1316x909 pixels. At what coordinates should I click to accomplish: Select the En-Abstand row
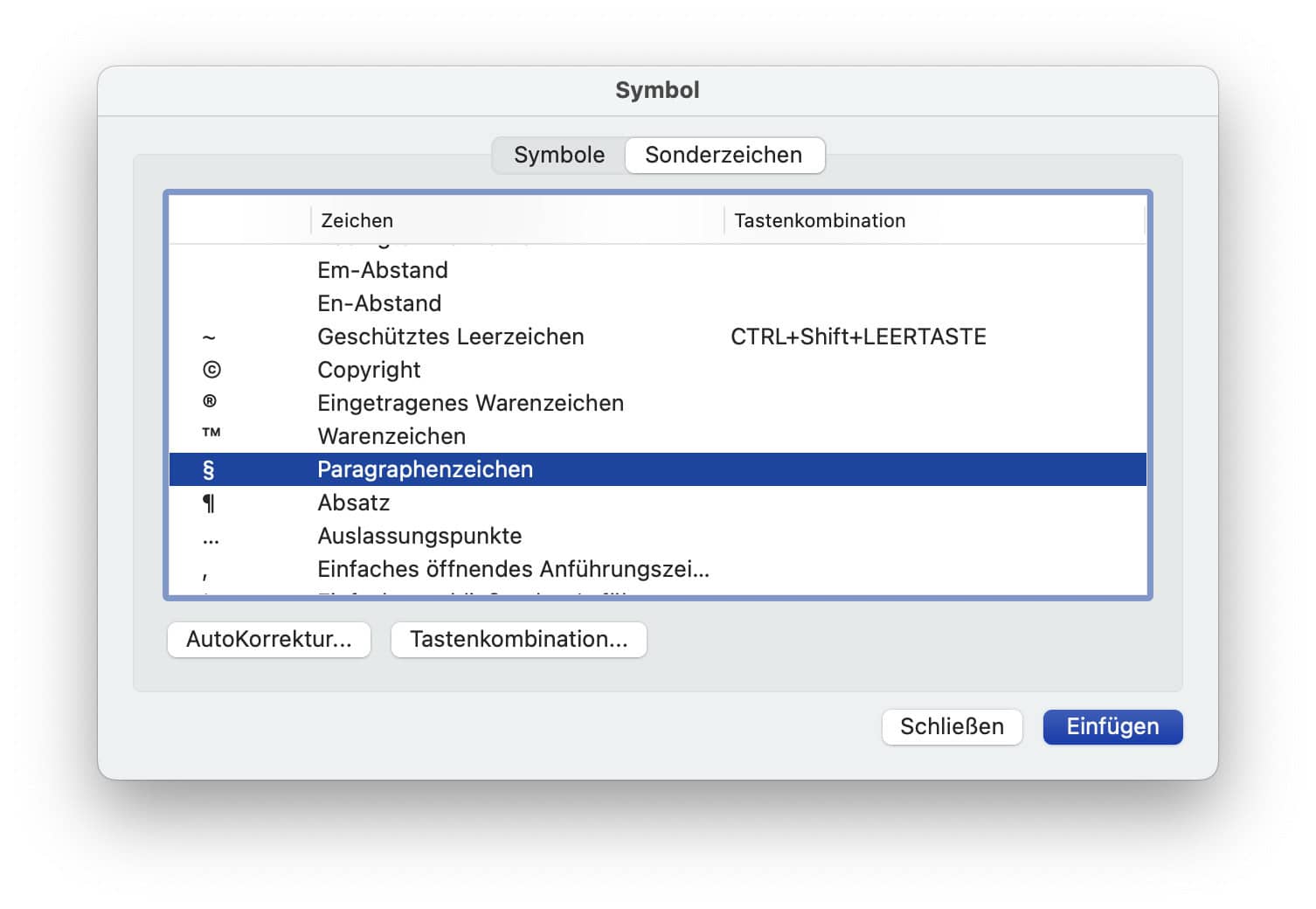[379, 303]
